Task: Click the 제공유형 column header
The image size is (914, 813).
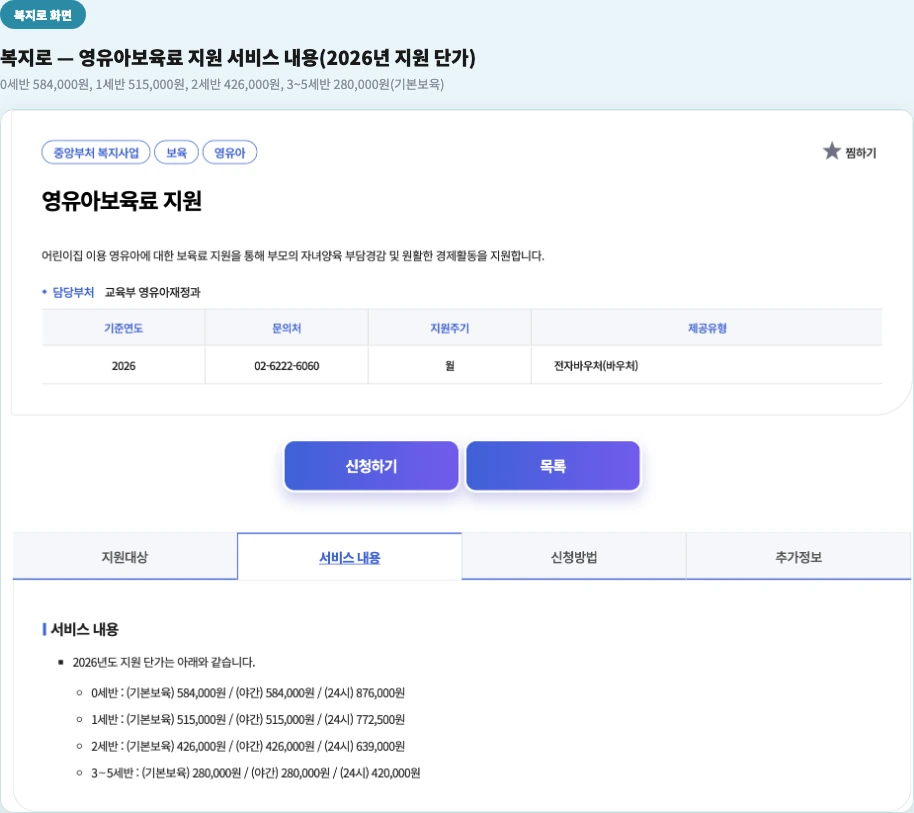Action: [707, 328]
